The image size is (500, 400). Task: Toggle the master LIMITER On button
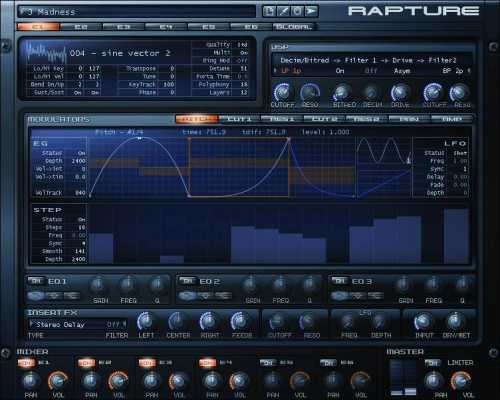tap(433, 363)
